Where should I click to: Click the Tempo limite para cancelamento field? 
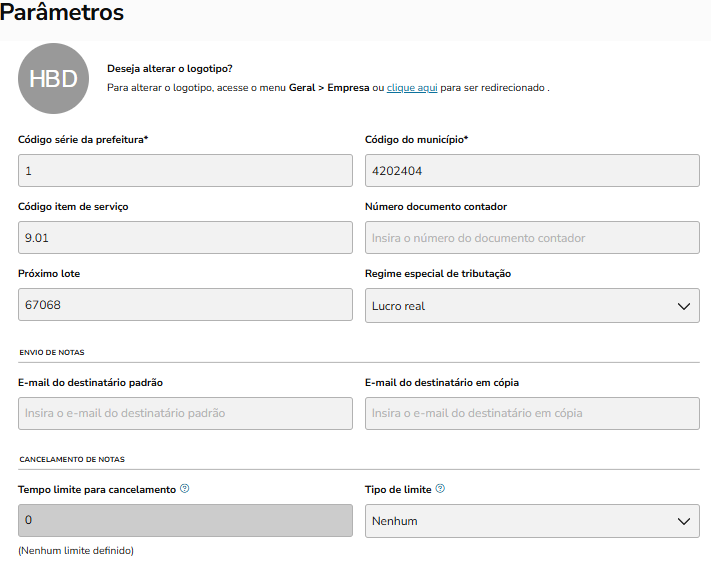185,521
